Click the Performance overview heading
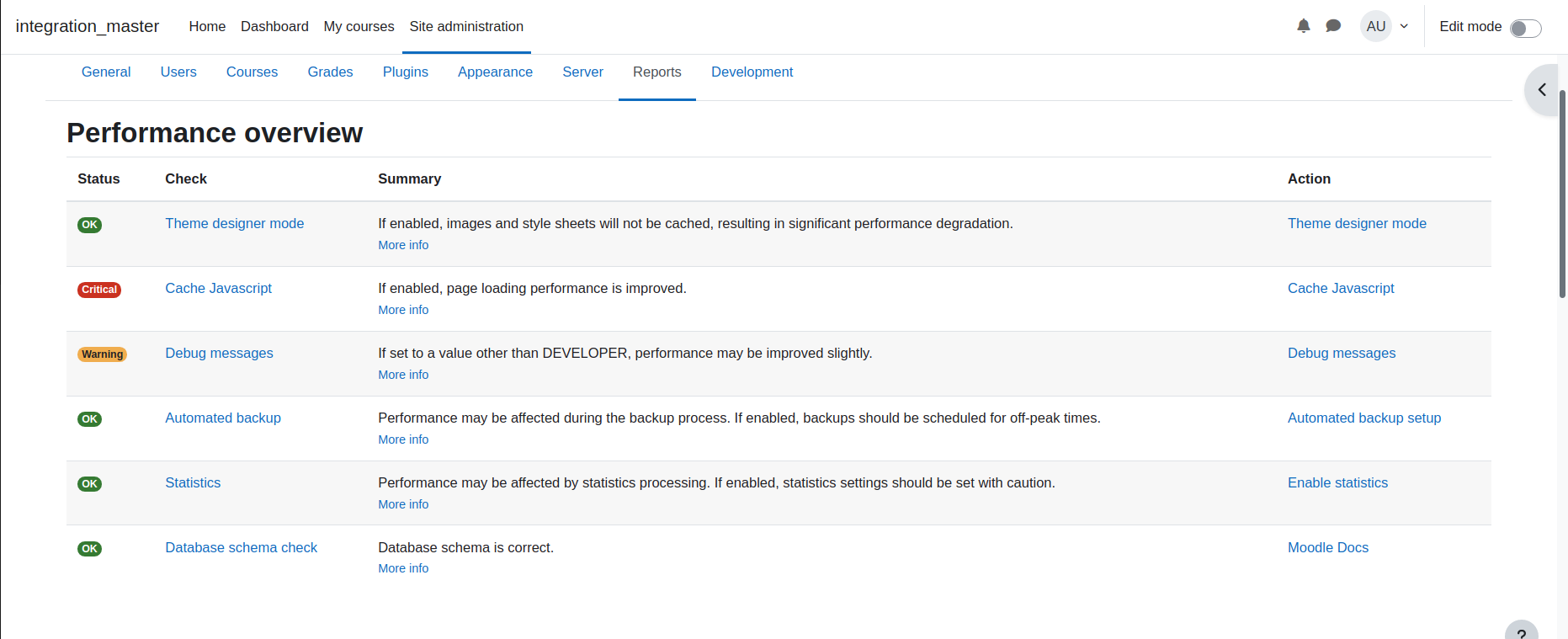Viewport: 1568px width, 639px height. [x=215, y=133]
